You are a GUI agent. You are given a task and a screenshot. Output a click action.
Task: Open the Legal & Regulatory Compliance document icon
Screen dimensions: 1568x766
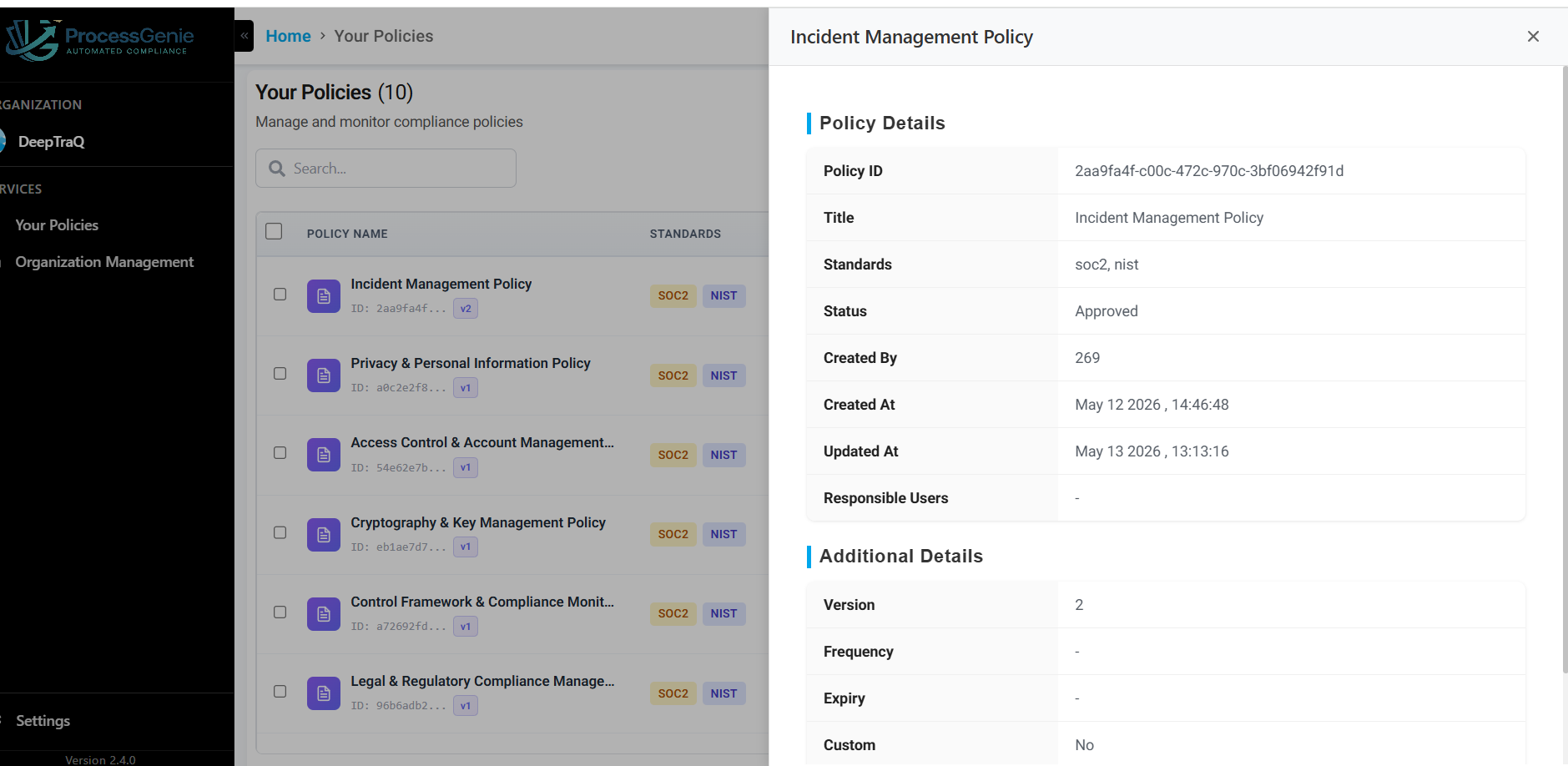click(324, 693)
